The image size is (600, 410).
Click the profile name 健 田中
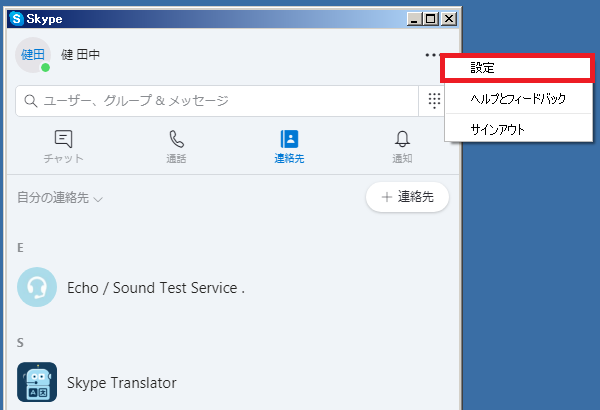coord(80,55)
